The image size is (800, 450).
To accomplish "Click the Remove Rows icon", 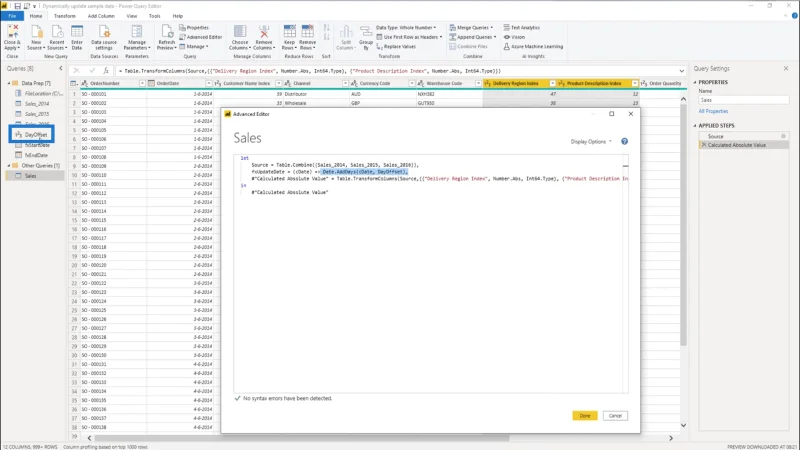I will pyautogui.click(x=307, y=32).
